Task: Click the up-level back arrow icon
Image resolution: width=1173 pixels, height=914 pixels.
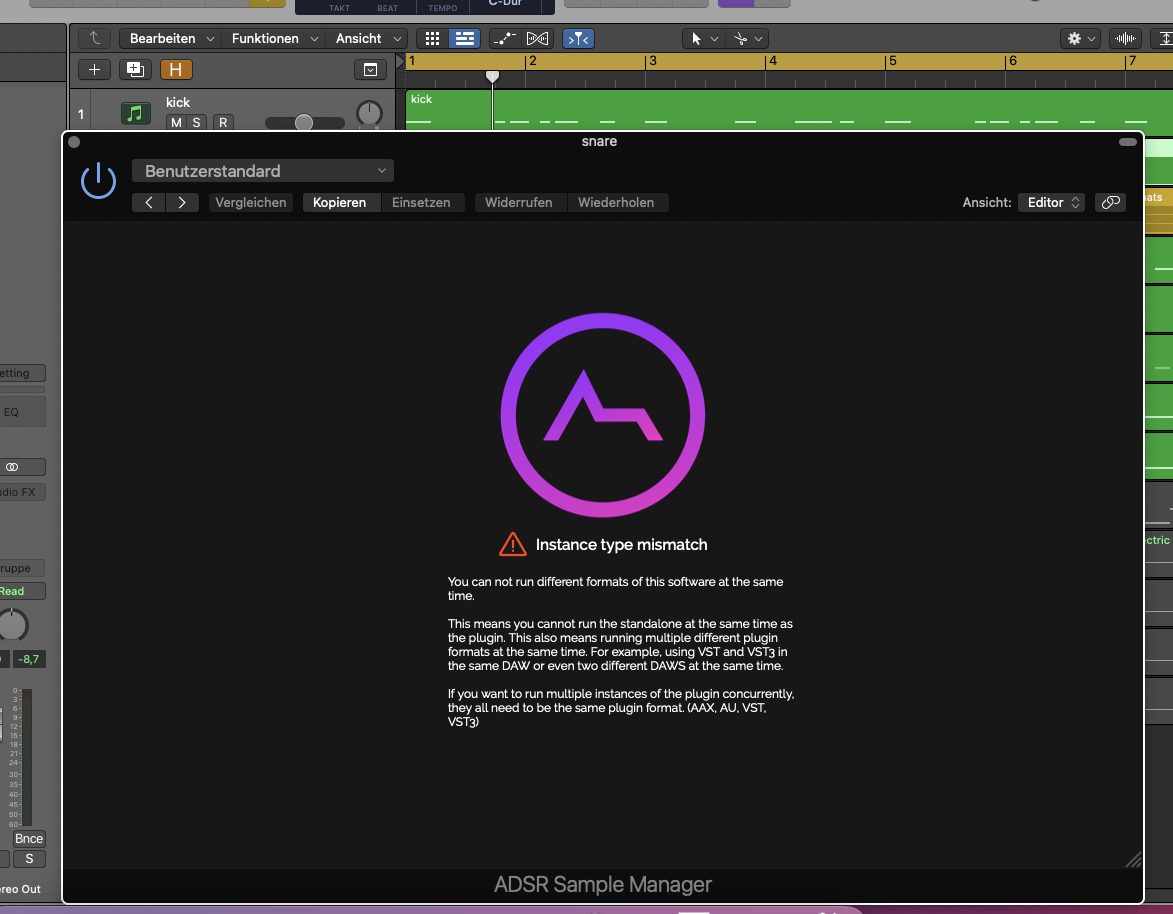Action: (x=94, y=38)
